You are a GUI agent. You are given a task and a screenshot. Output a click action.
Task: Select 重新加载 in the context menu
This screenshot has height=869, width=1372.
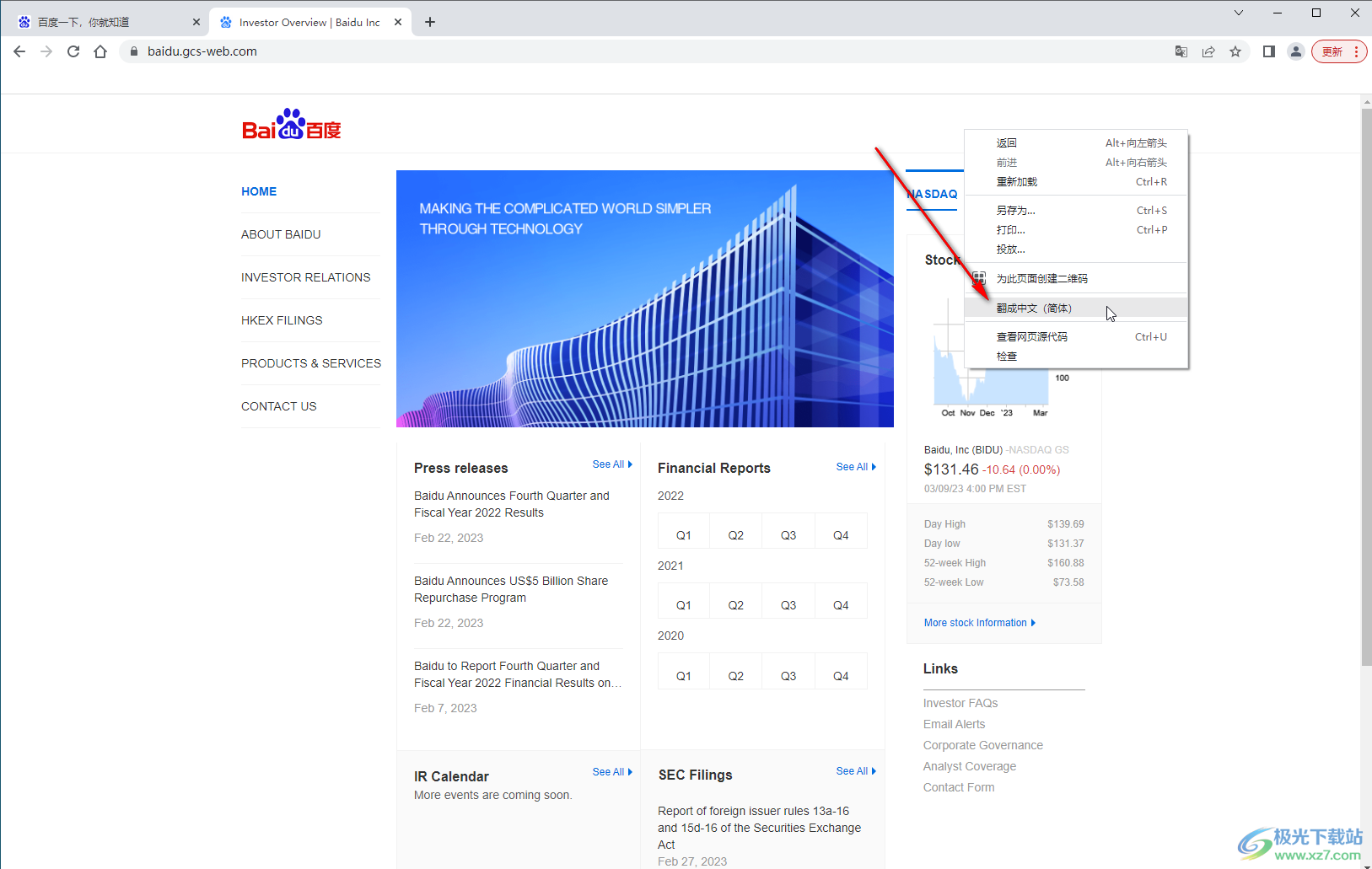(x=1077, y=182)
